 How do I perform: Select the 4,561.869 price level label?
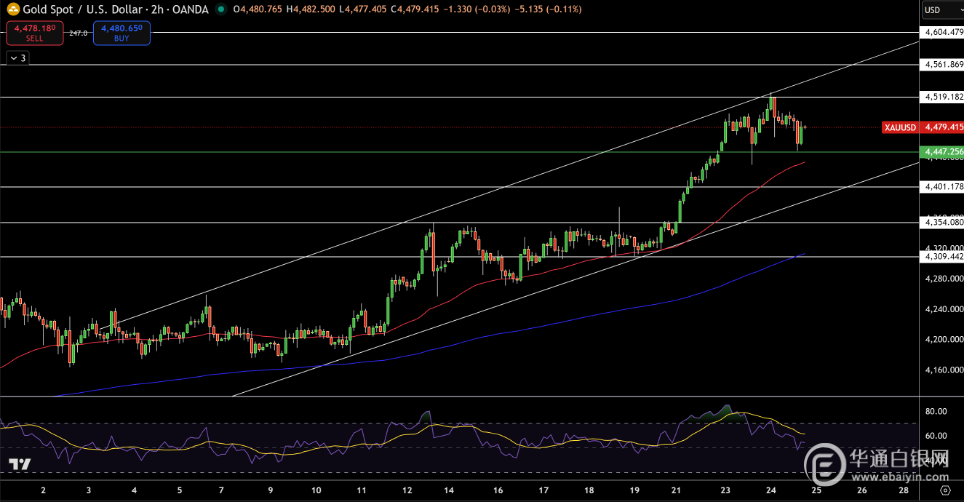coord(942,65)
